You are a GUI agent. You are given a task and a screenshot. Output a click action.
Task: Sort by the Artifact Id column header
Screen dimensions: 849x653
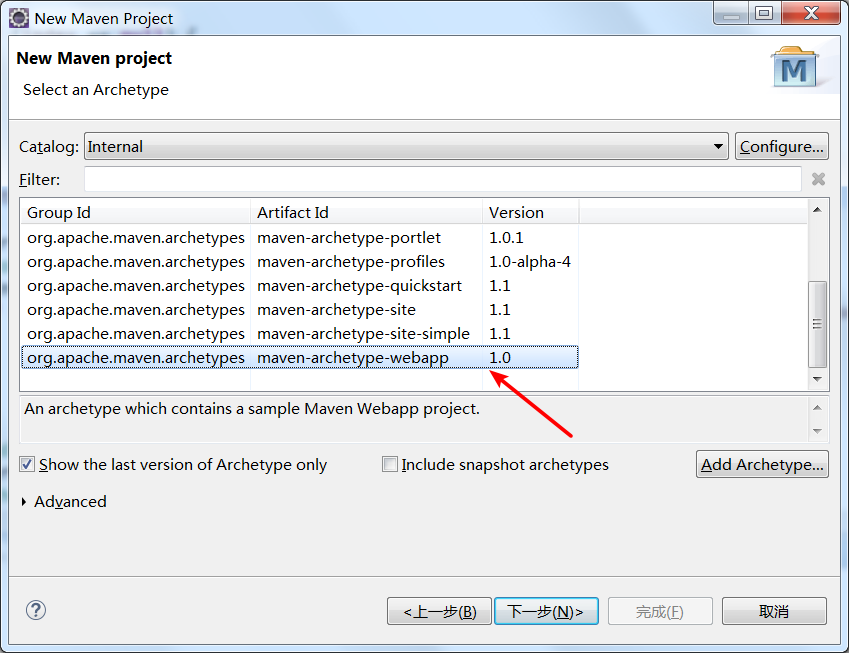coord(367,212)
